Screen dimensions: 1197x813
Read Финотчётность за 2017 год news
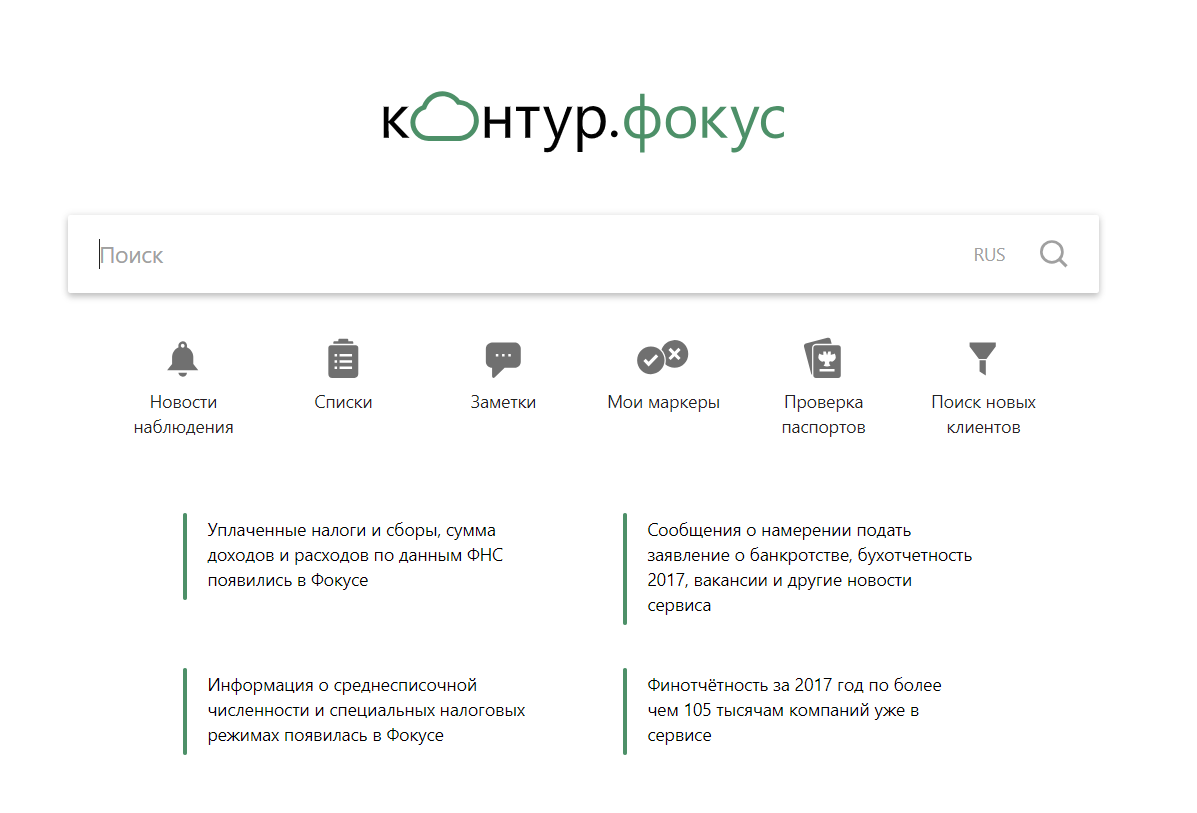(x=794, y=710)
